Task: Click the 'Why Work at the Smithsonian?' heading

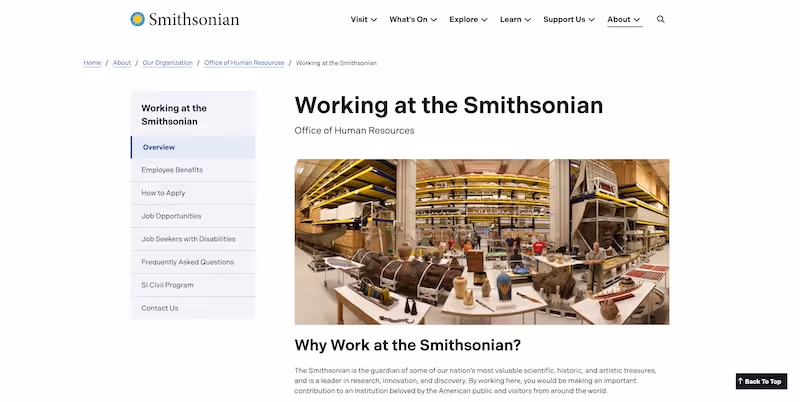Action: coord(408,345)
